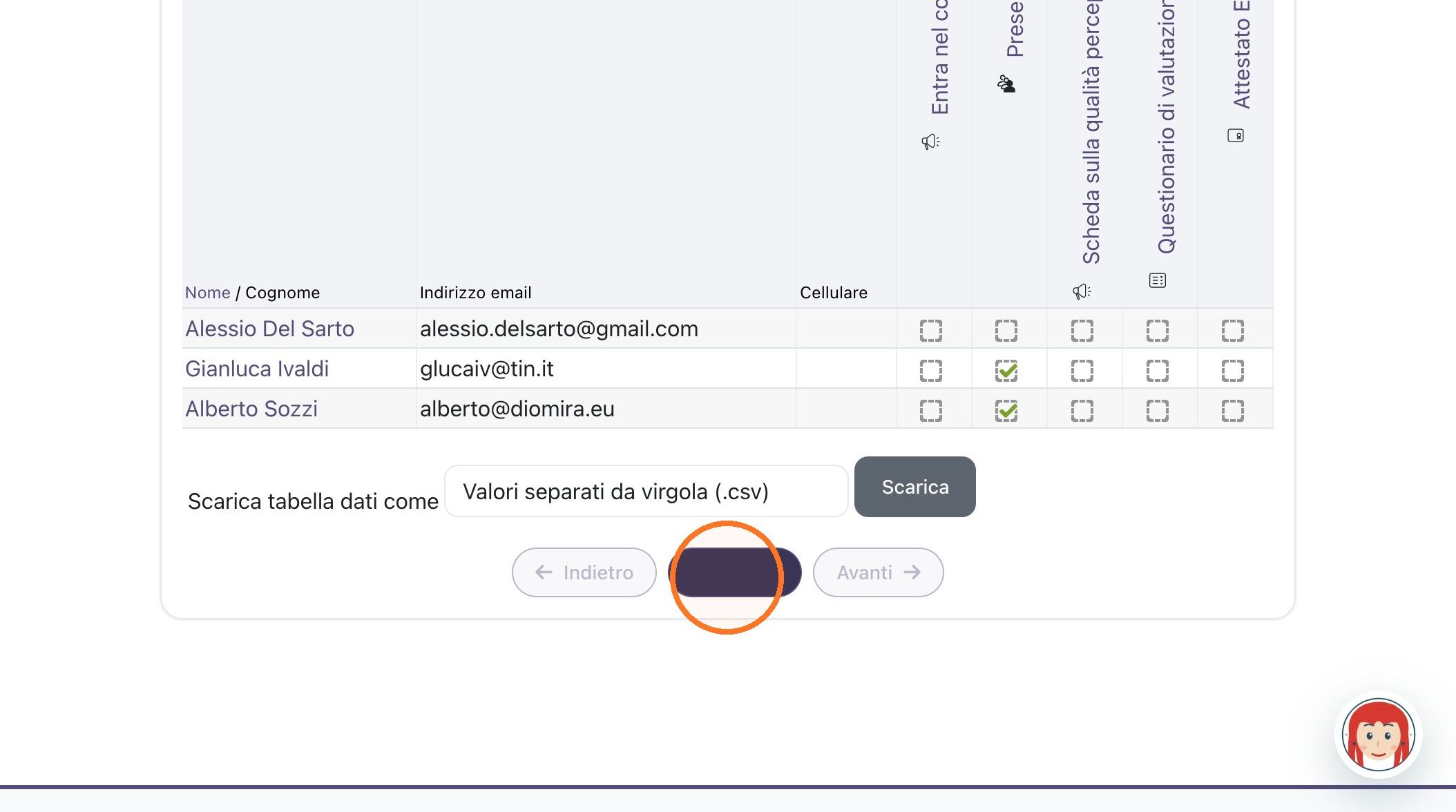Open the download format dropdown (.csv)
The image size is (1456, 812).
click(x=646, y=491)
